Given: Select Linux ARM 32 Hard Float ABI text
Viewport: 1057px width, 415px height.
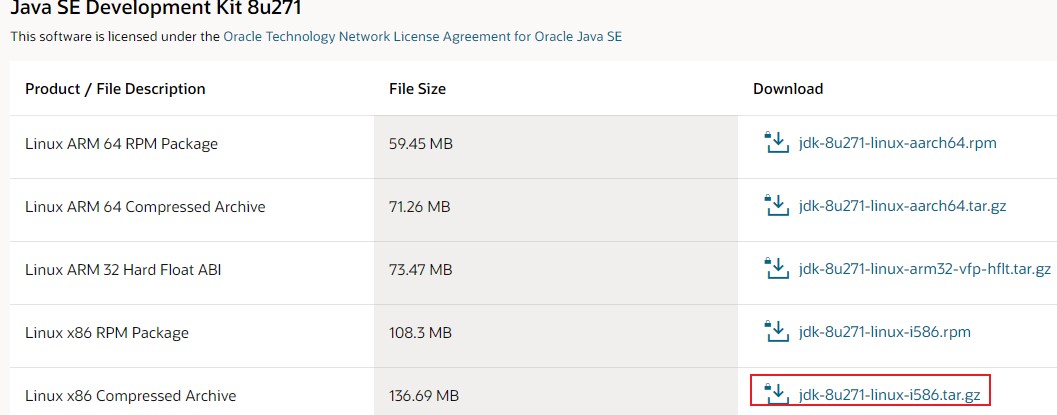Looking at the screenshot, I should pyautogui.click(x=123, y=270).
